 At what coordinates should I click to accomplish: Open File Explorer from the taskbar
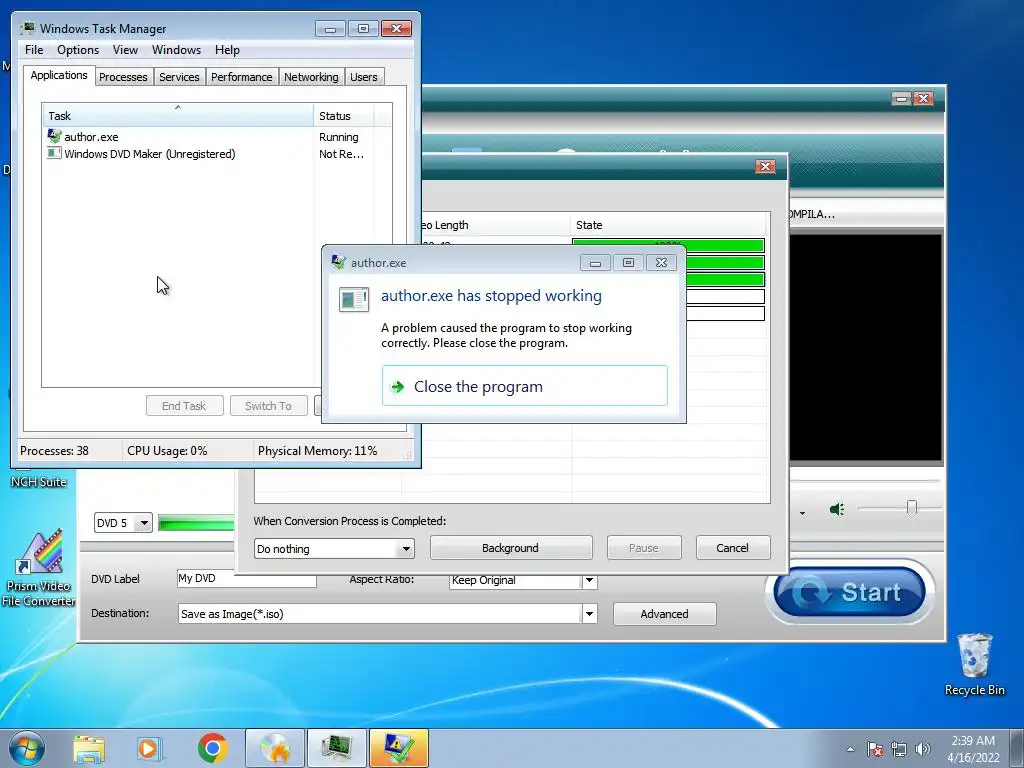click(x=89, y=748)
